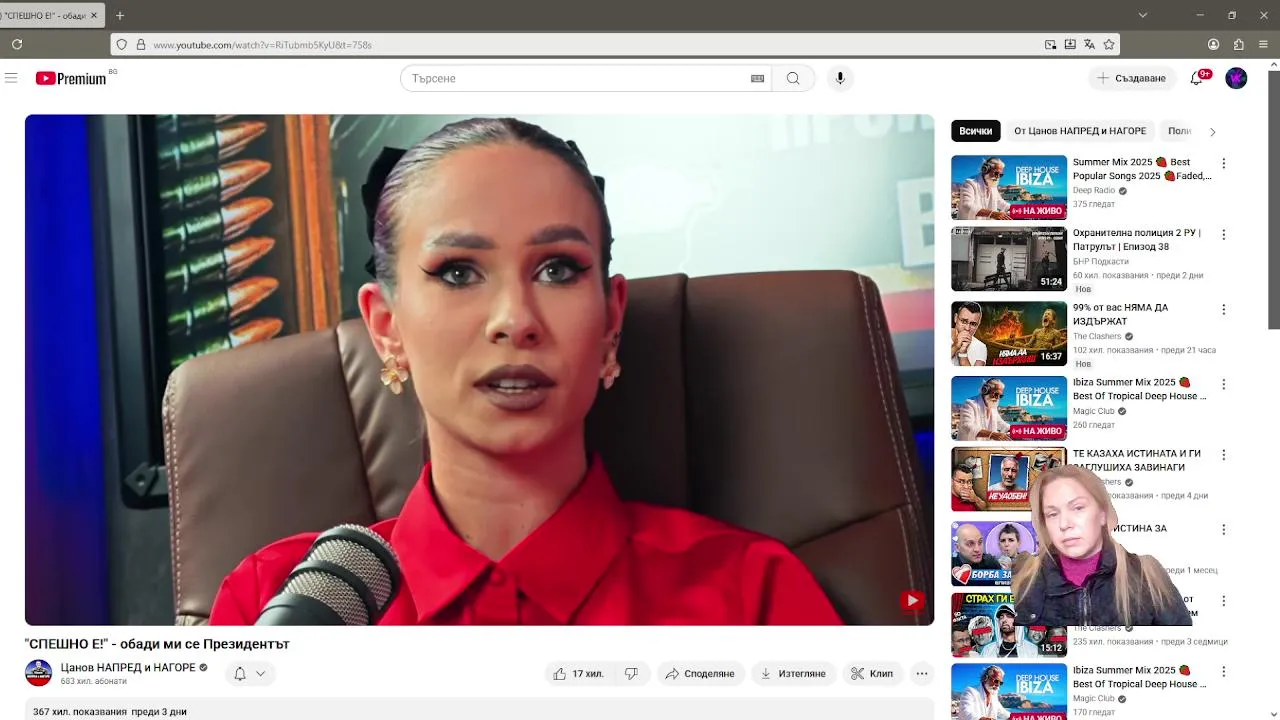The height and width of the screenshot is (720, 1280).
Task: Reload the page with the refresh icon
Action: coord(17,44)
